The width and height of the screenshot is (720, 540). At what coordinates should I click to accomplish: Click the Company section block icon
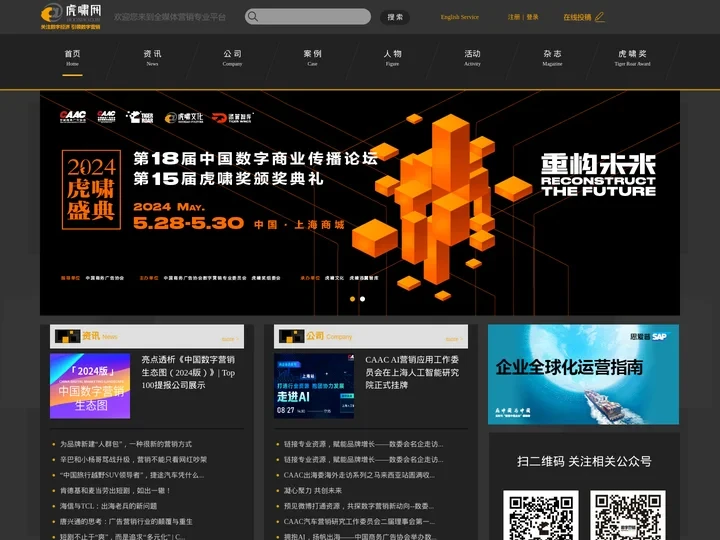pyautogui.click(x=292, y=336)
